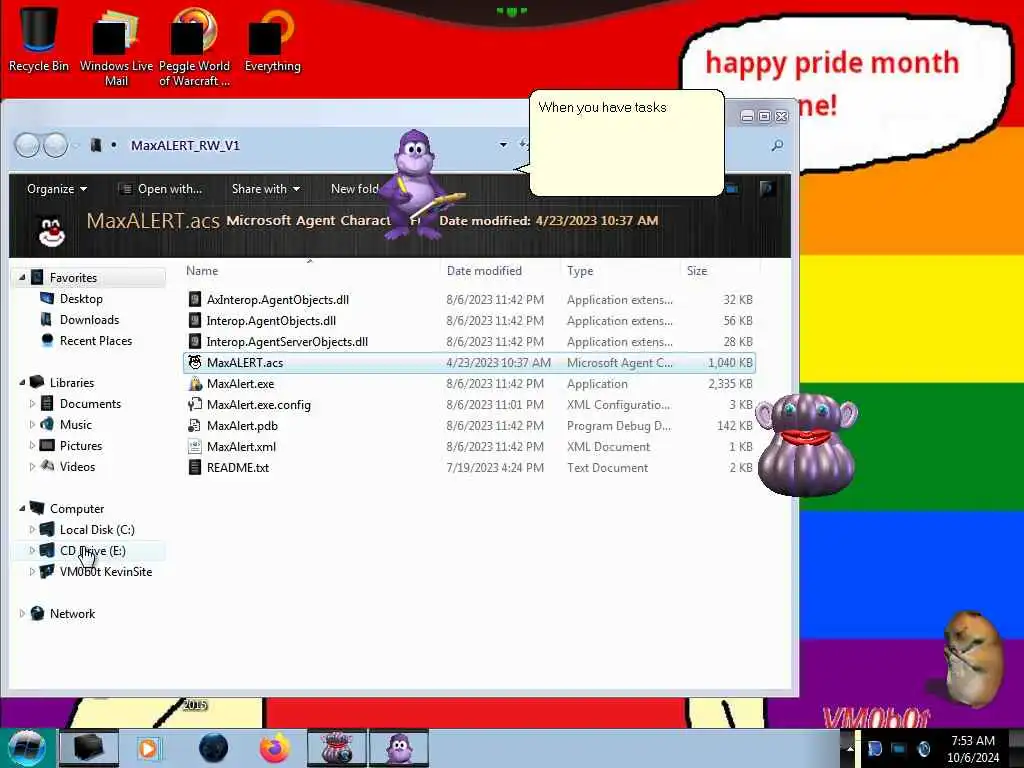
Task: Expand the Local Disk (C:) node
Action: click(32, 530)
